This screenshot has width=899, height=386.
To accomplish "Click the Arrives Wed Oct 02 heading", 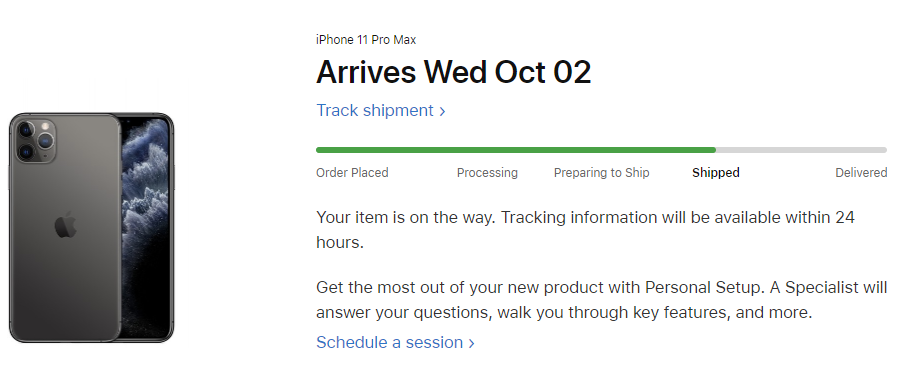I will pyautogui.click(x=454, y=72).
